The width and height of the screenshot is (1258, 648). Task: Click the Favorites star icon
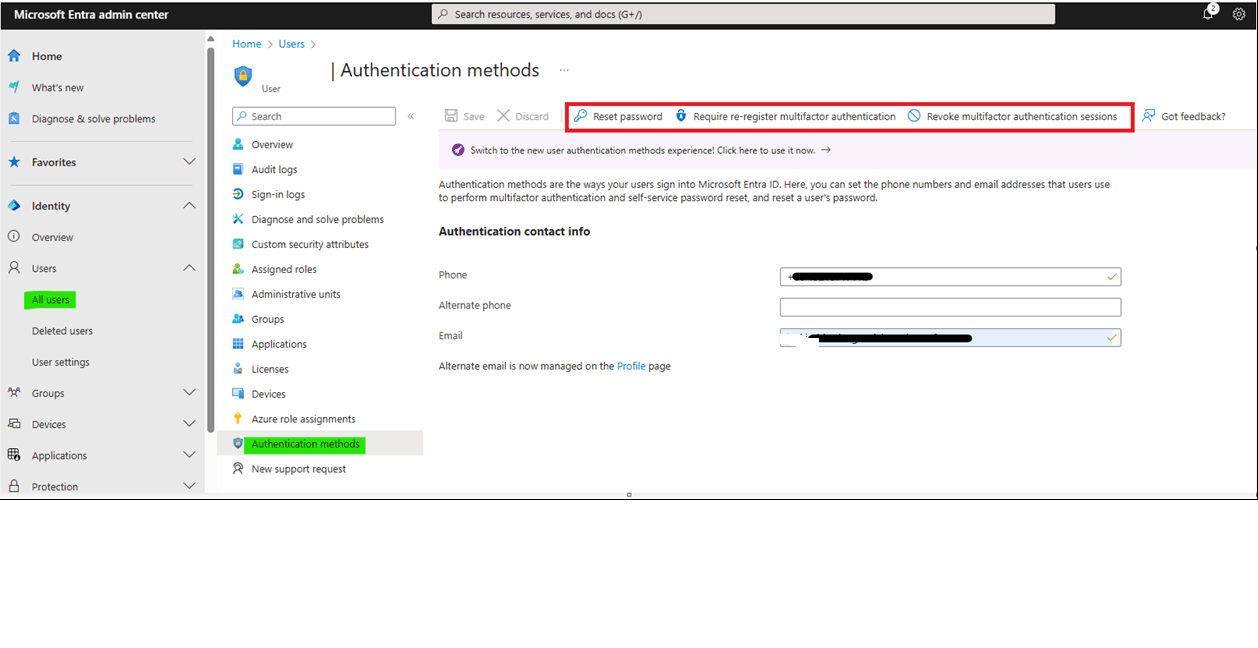14,162
